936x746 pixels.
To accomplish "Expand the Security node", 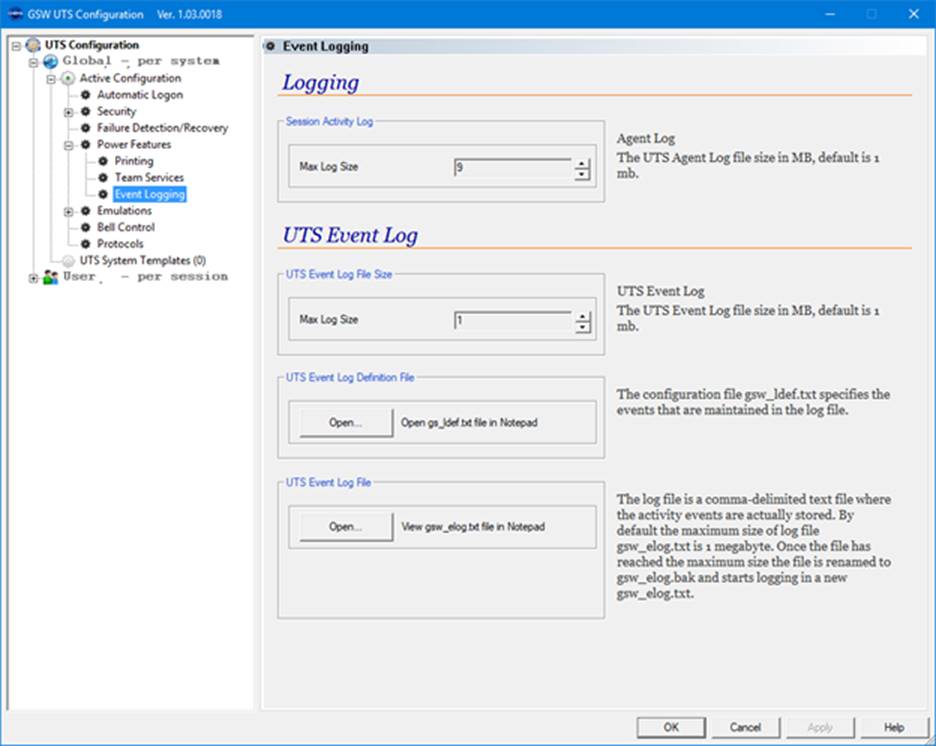I will [x=69, y=112].
